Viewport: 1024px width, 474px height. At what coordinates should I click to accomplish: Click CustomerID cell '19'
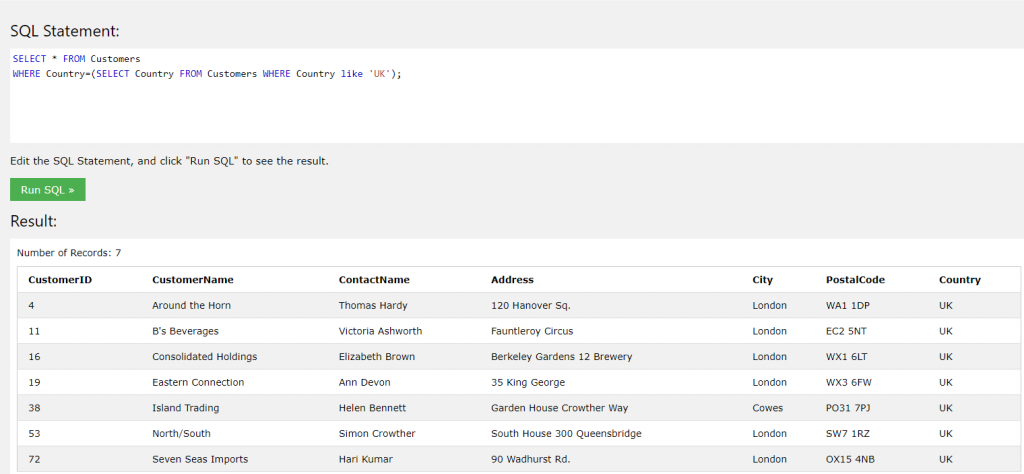click(x=34, y=382)
